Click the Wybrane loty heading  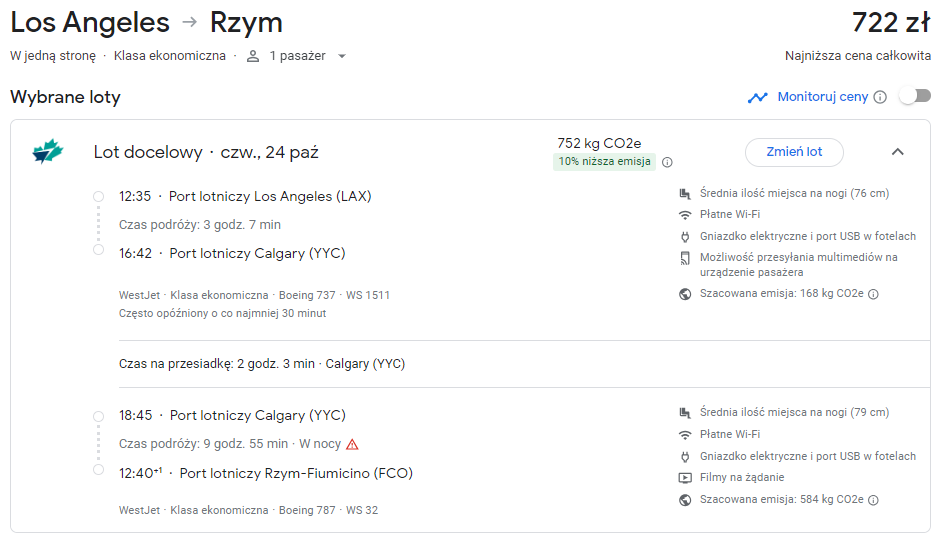coord(65,97)
